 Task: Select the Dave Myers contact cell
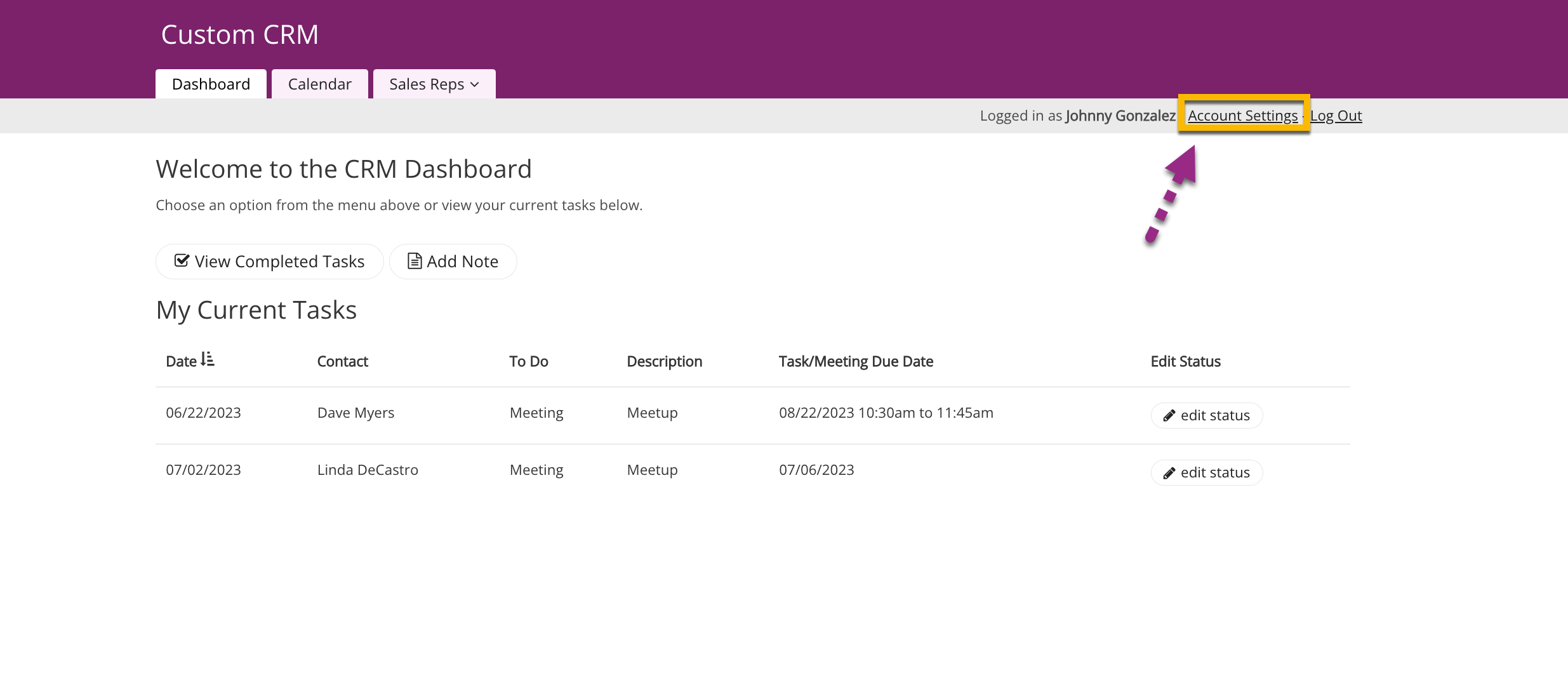pyautogui.click(x=355, y=413)
